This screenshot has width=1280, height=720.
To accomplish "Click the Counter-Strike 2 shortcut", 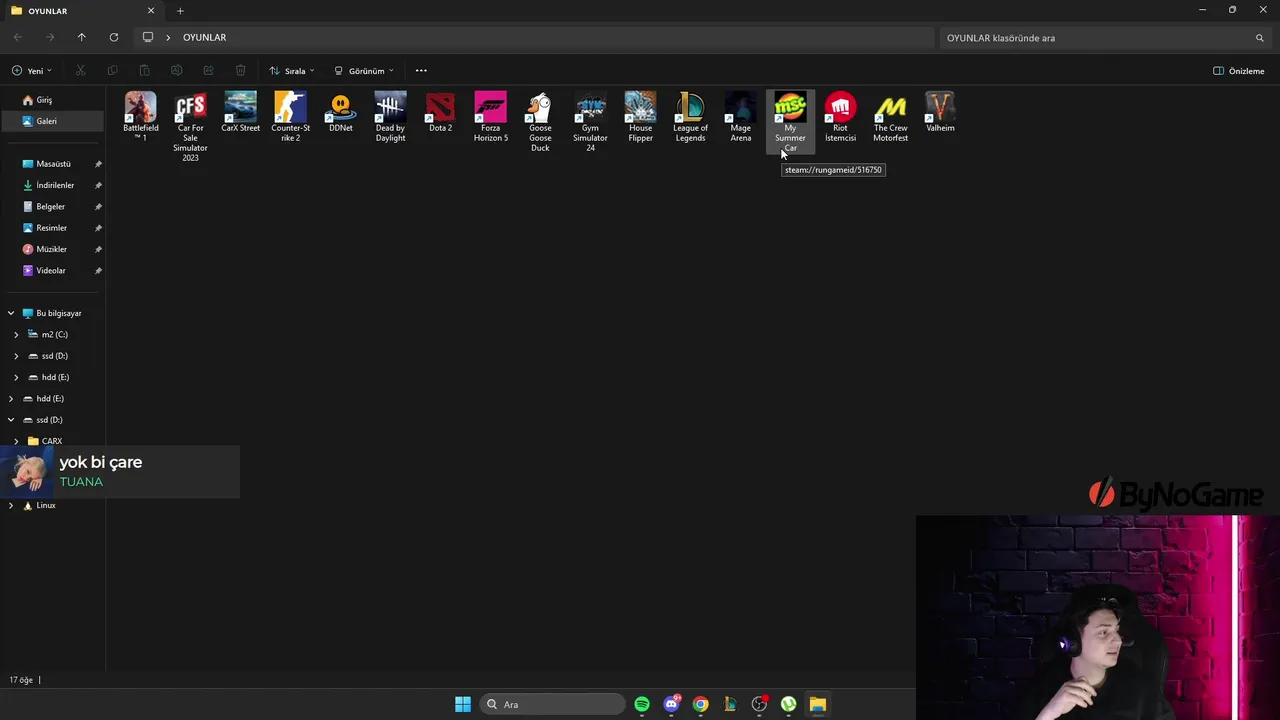I will pos(290,117).
